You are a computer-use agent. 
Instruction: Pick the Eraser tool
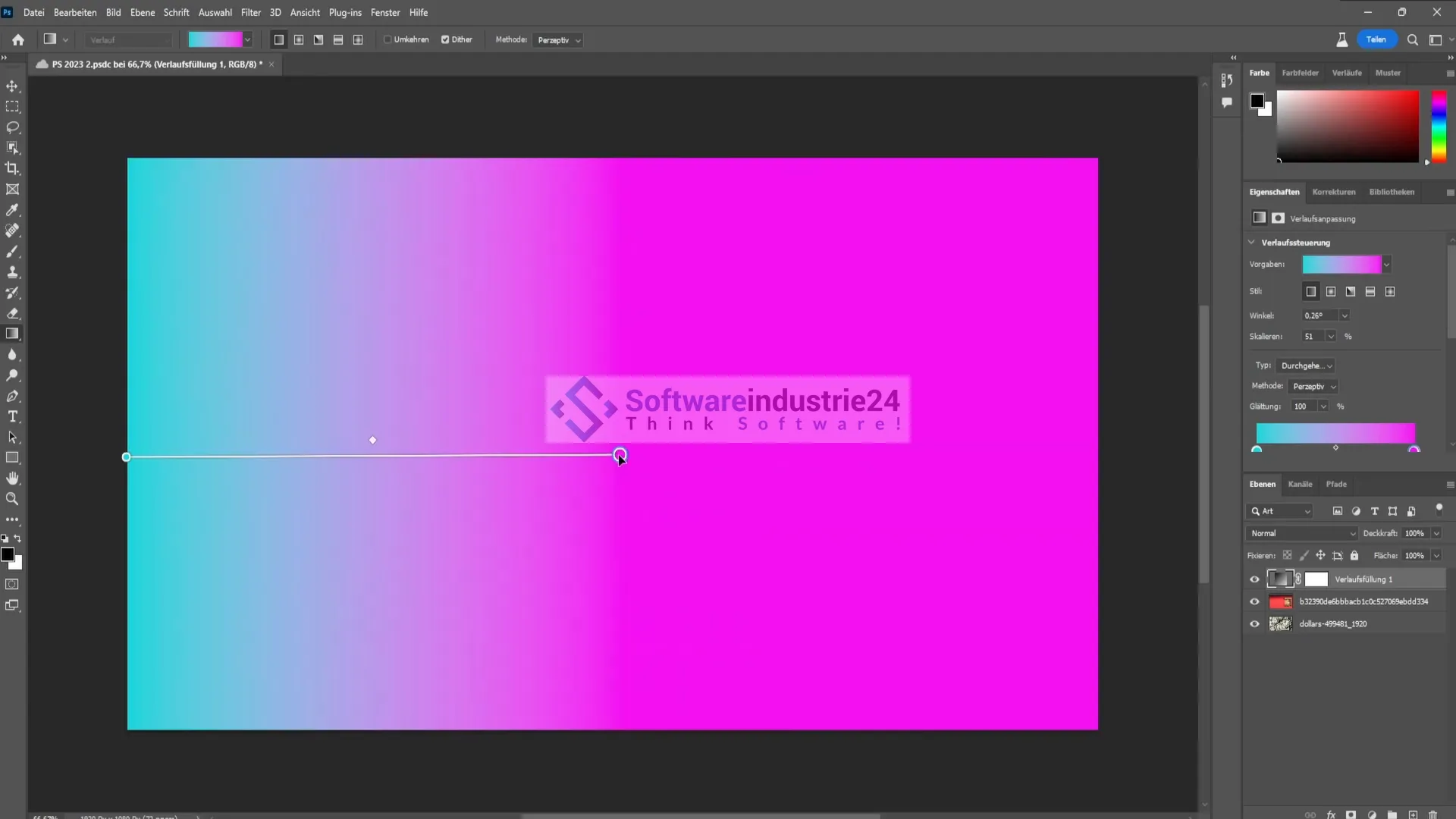point(12,313)
